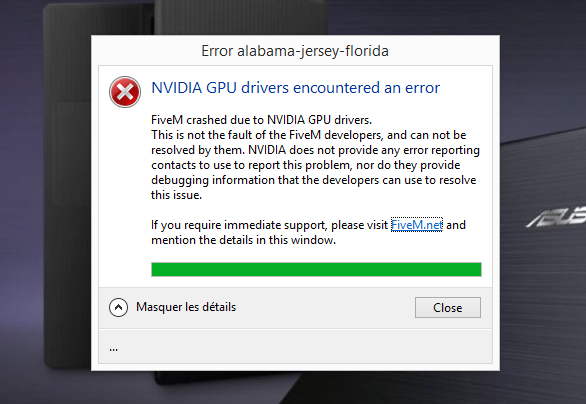Viewport: 586px width, 404px height.
Task: Click the "..." details text in footer
Action: coord(114,349)
